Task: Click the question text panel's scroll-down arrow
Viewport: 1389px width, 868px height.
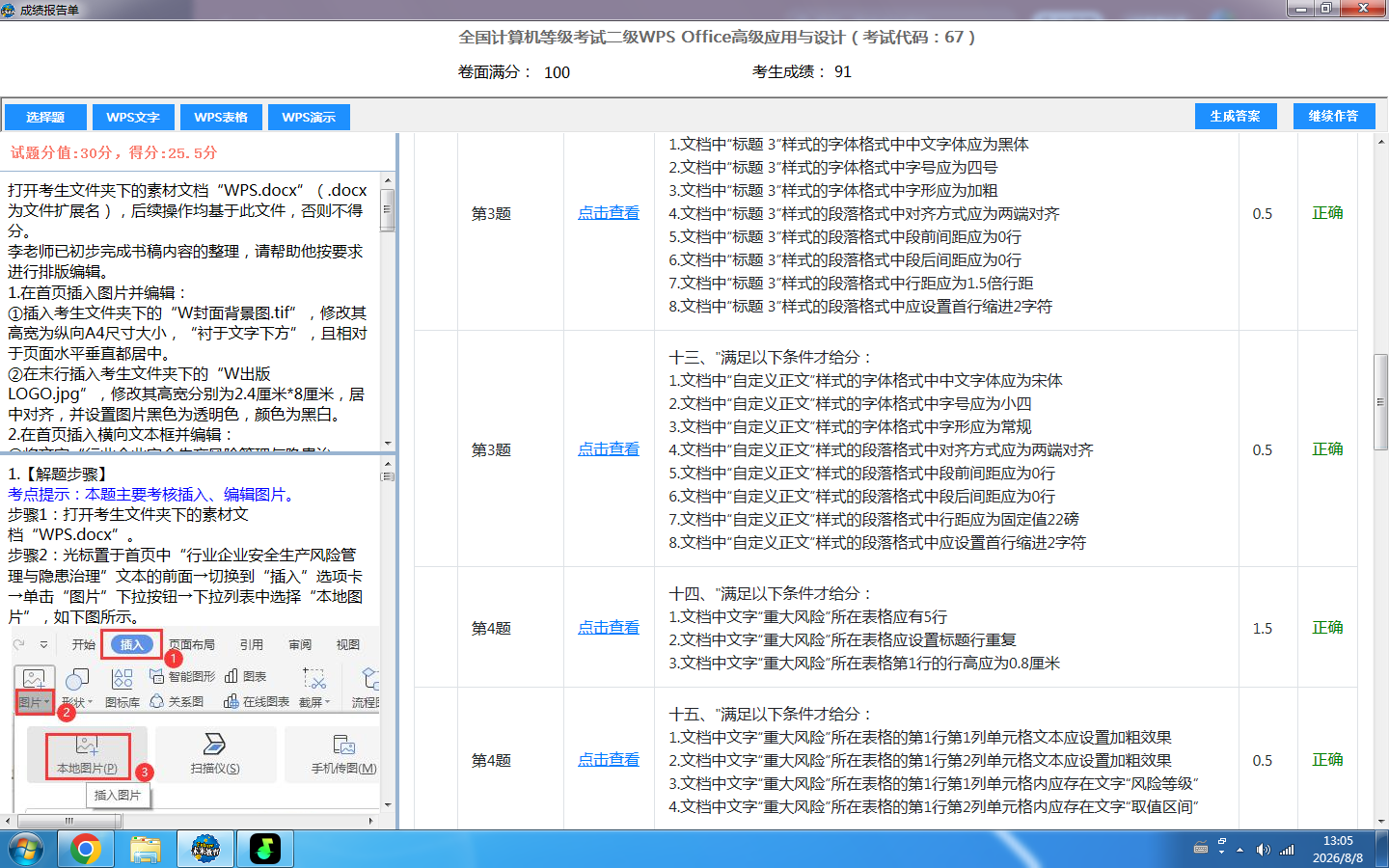Action: [x=388, y=442]
